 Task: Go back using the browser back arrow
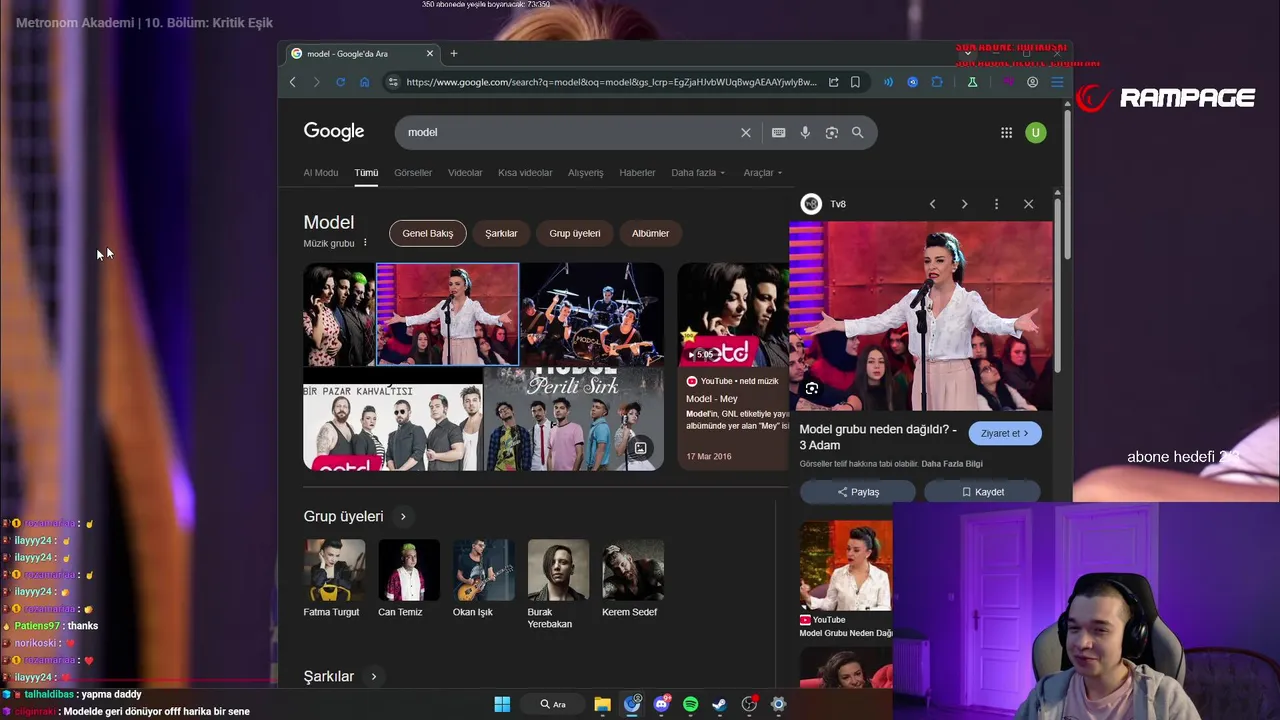(x=292, y=82)
